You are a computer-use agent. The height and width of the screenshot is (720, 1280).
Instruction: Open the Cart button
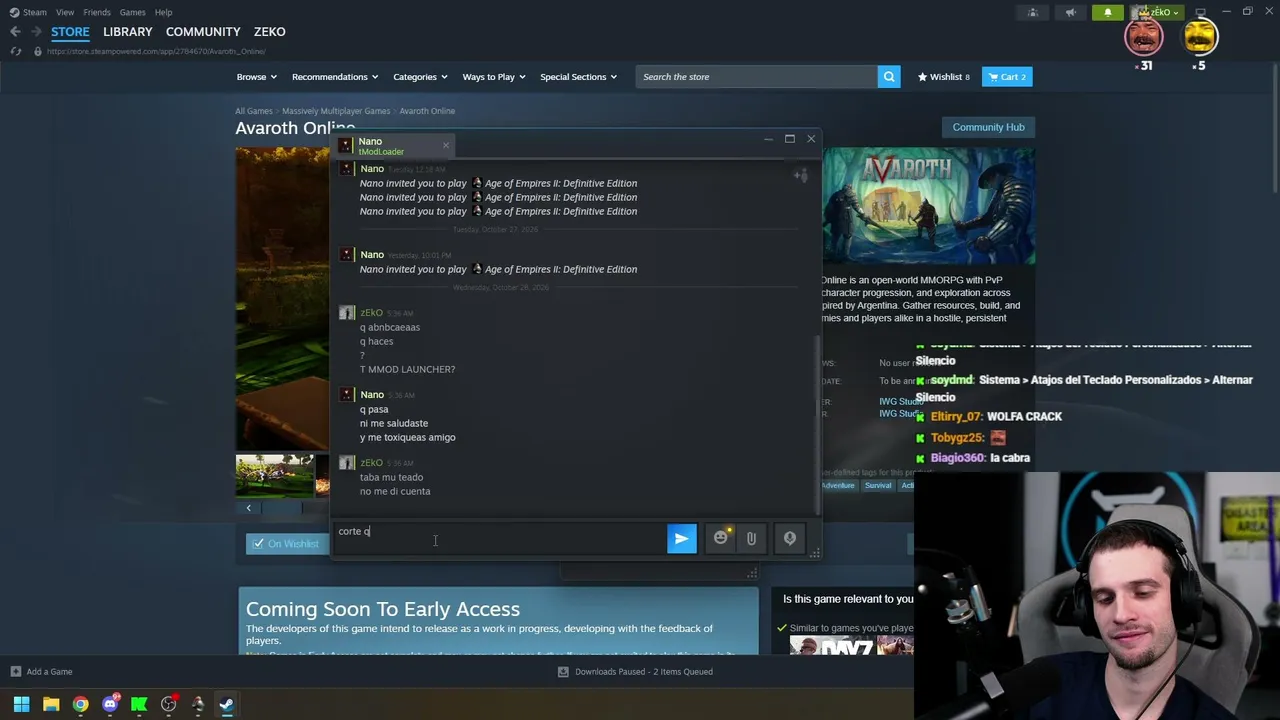coord(1007,77)
